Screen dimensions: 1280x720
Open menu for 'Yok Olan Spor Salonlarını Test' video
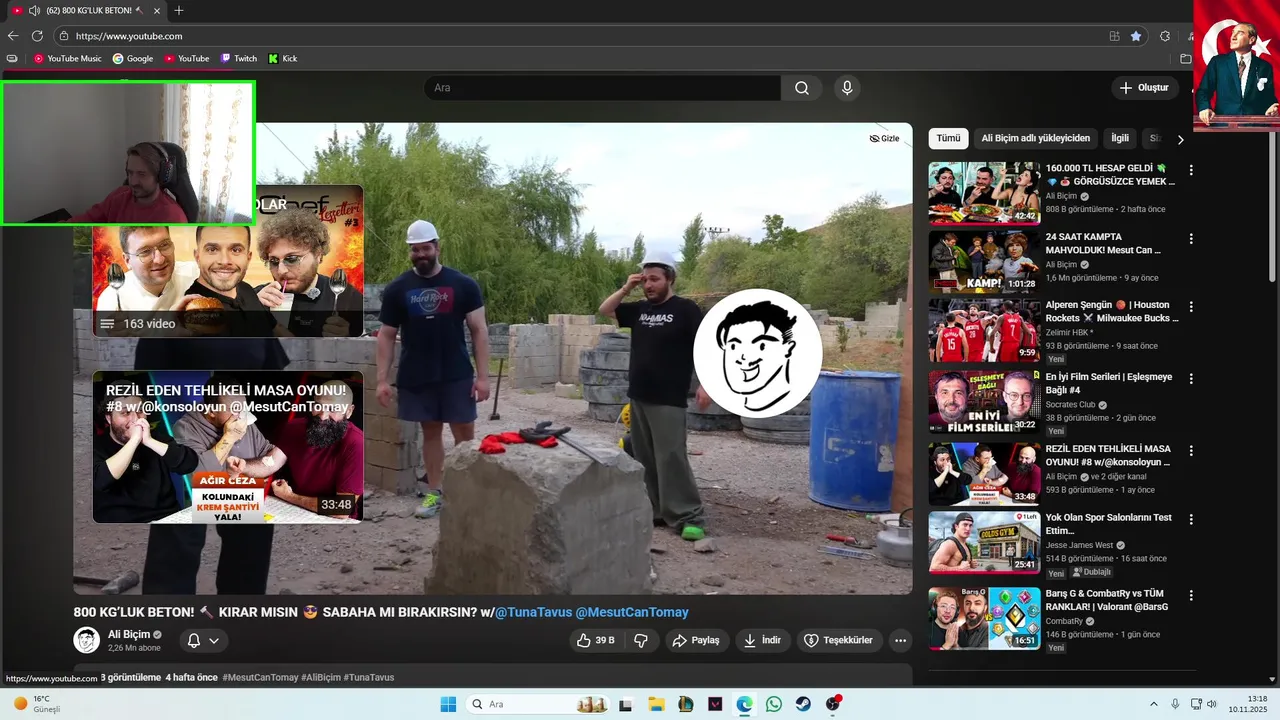coord(1191,519)
